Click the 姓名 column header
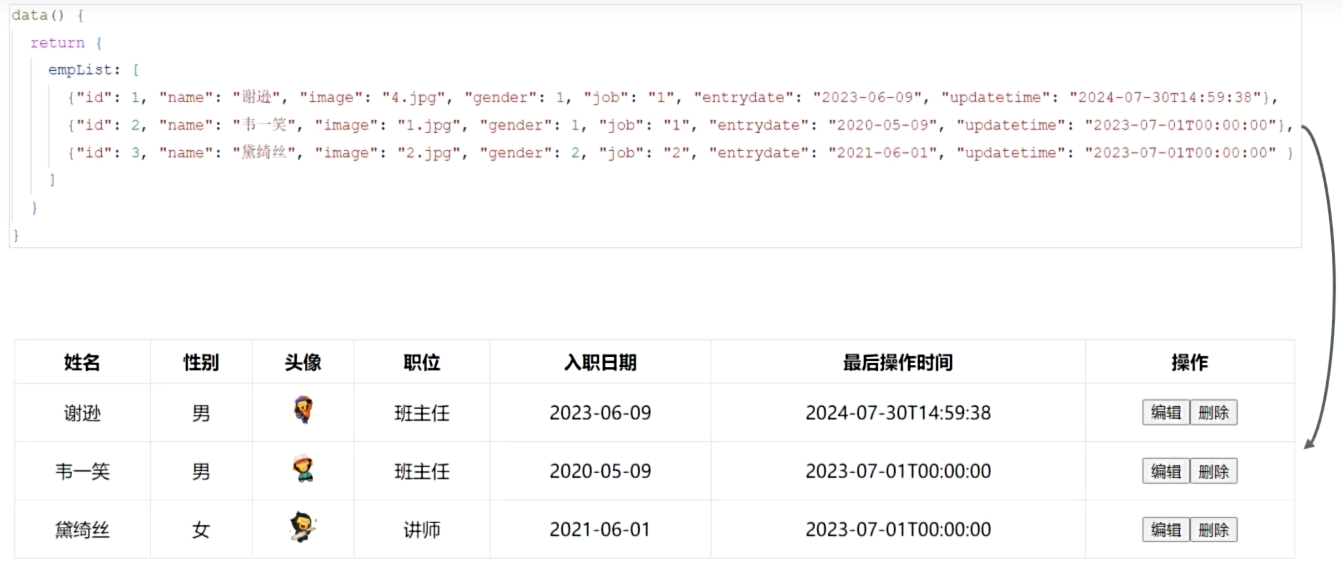This screenshot has width=1342, height=576. (82, 362)
